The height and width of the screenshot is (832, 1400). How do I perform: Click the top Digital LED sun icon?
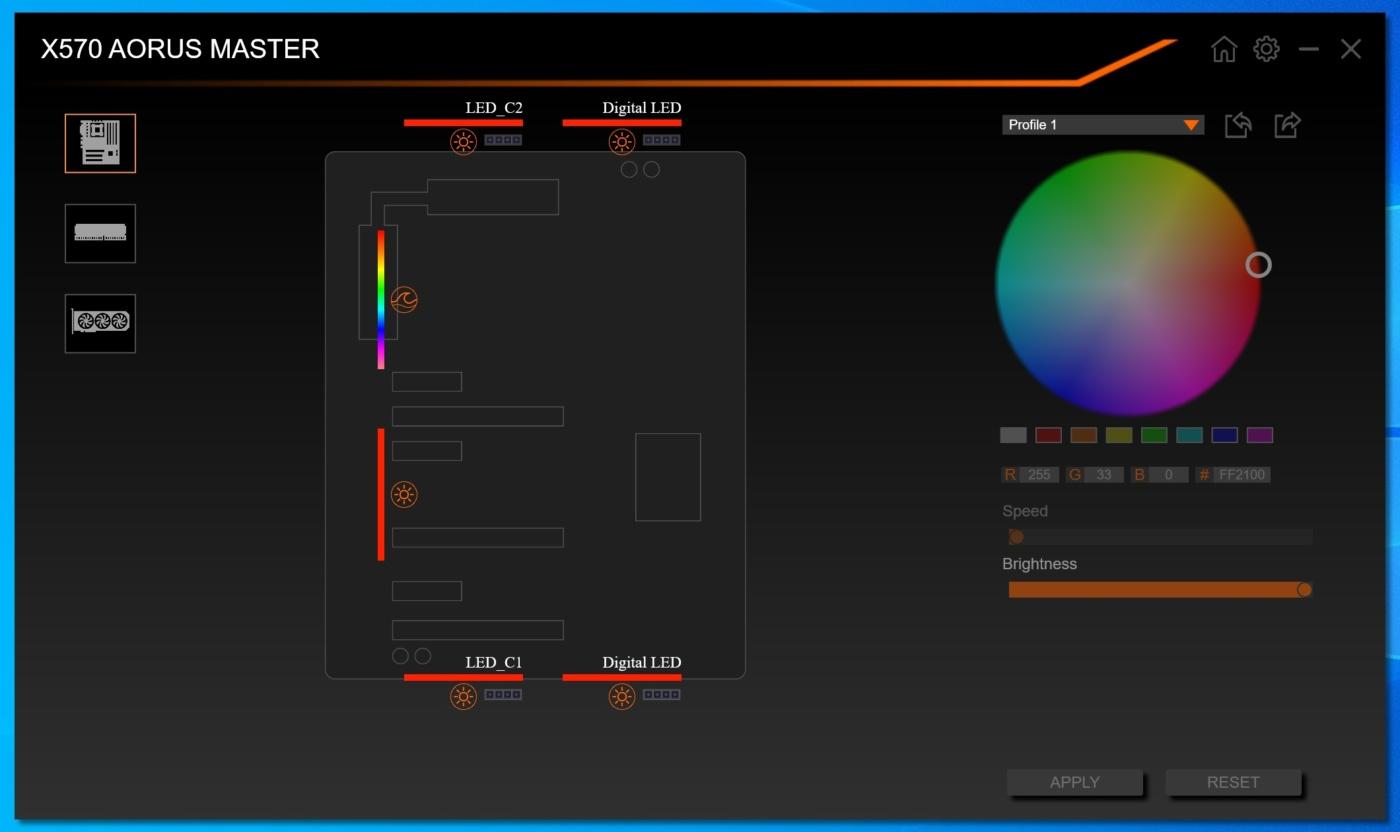[x=621, y=141]
